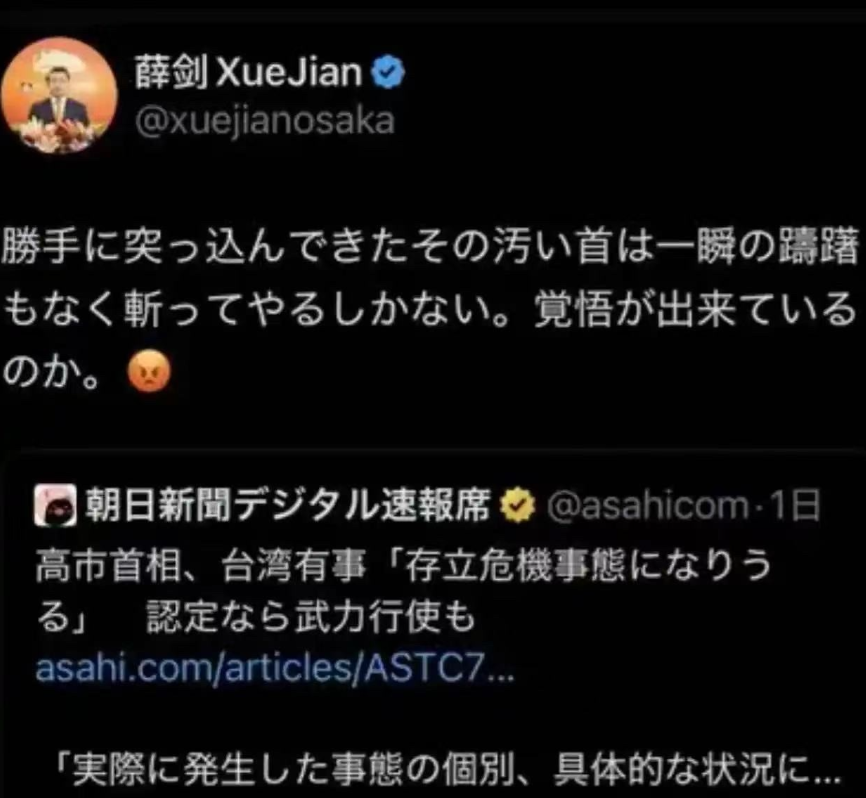This screenshot has width=866, height=798.
Task: Click the quoted text 認定なら武力行使も
Action: pos(310,616)
